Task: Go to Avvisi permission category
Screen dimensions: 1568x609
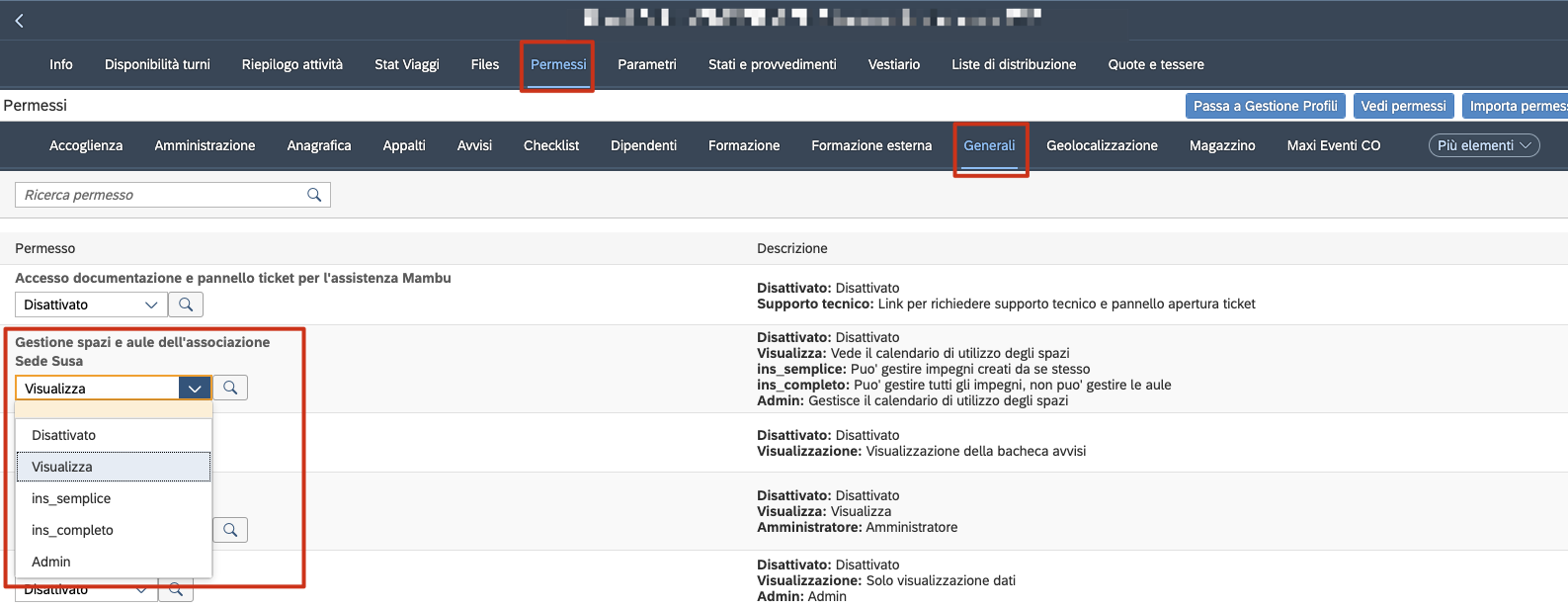Action: 474,145
